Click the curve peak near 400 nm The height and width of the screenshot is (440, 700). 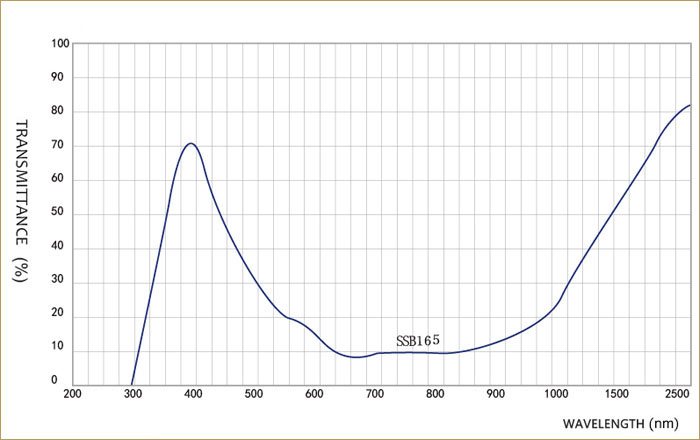pos(190,143)
